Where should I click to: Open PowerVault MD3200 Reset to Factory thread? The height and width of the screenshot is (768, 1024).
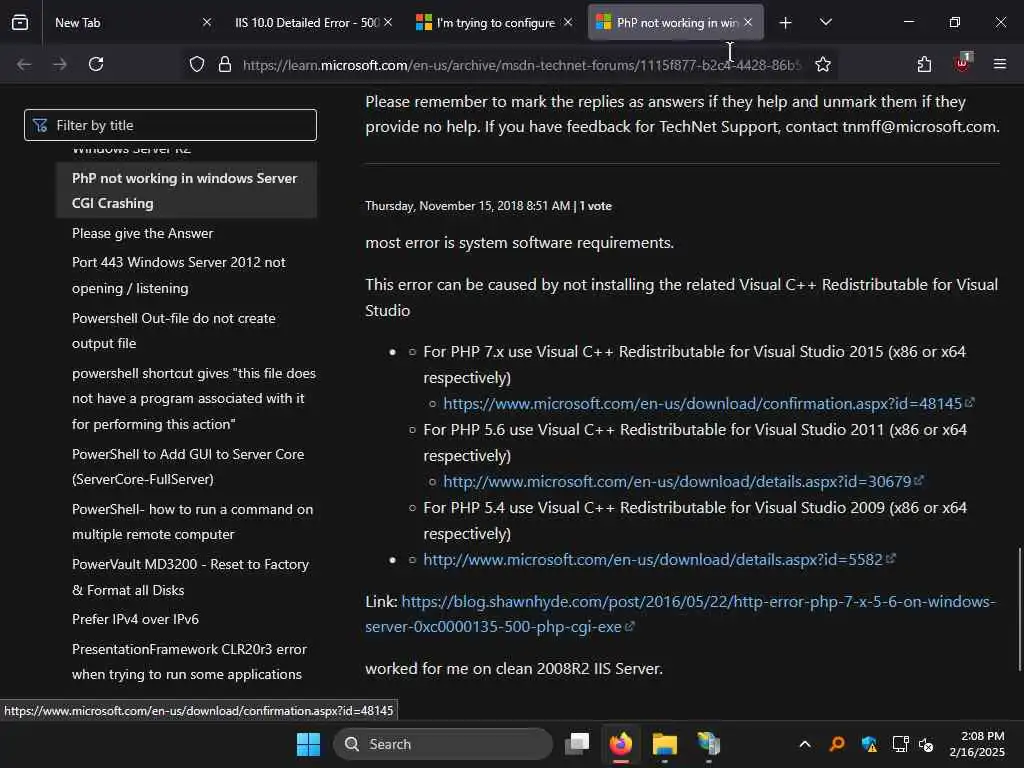point(190,577)
